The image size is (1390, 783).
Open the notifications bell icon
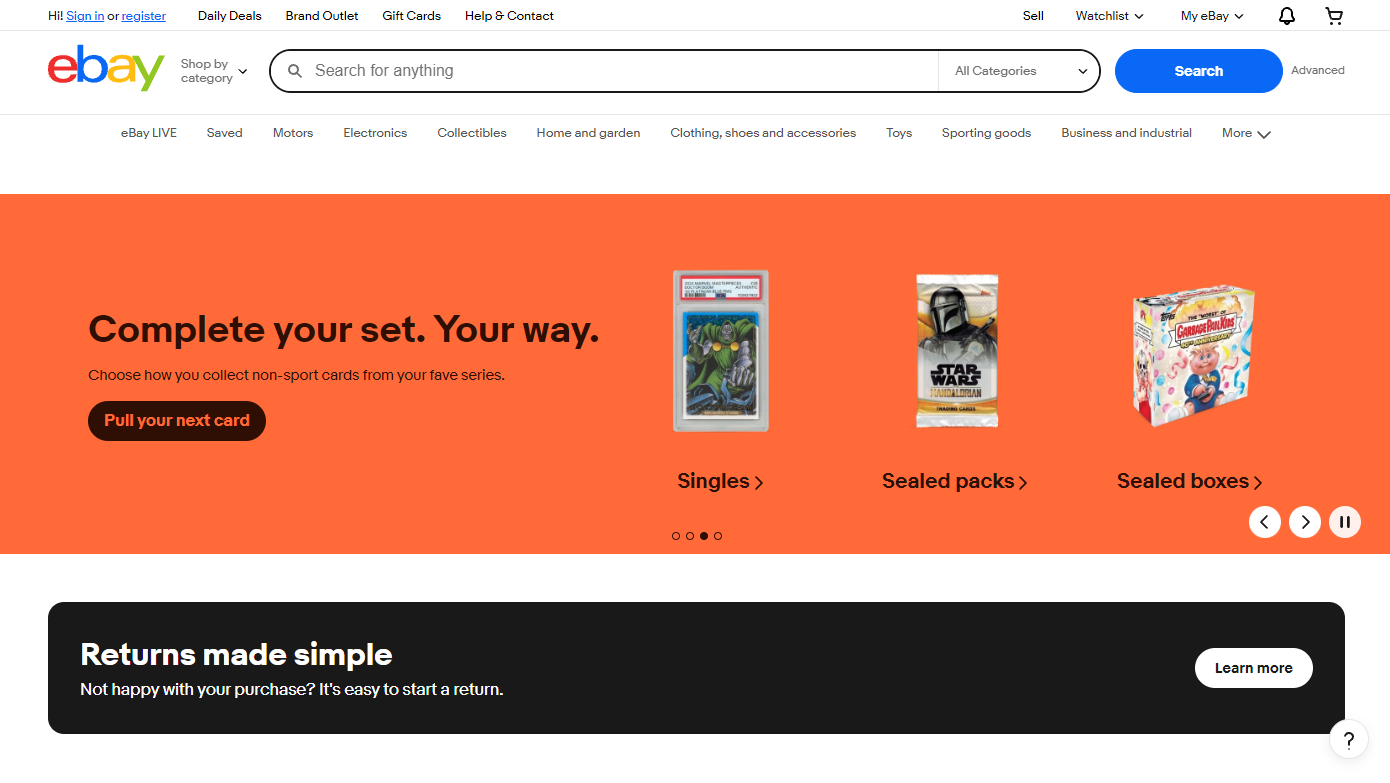point(1287,16)
